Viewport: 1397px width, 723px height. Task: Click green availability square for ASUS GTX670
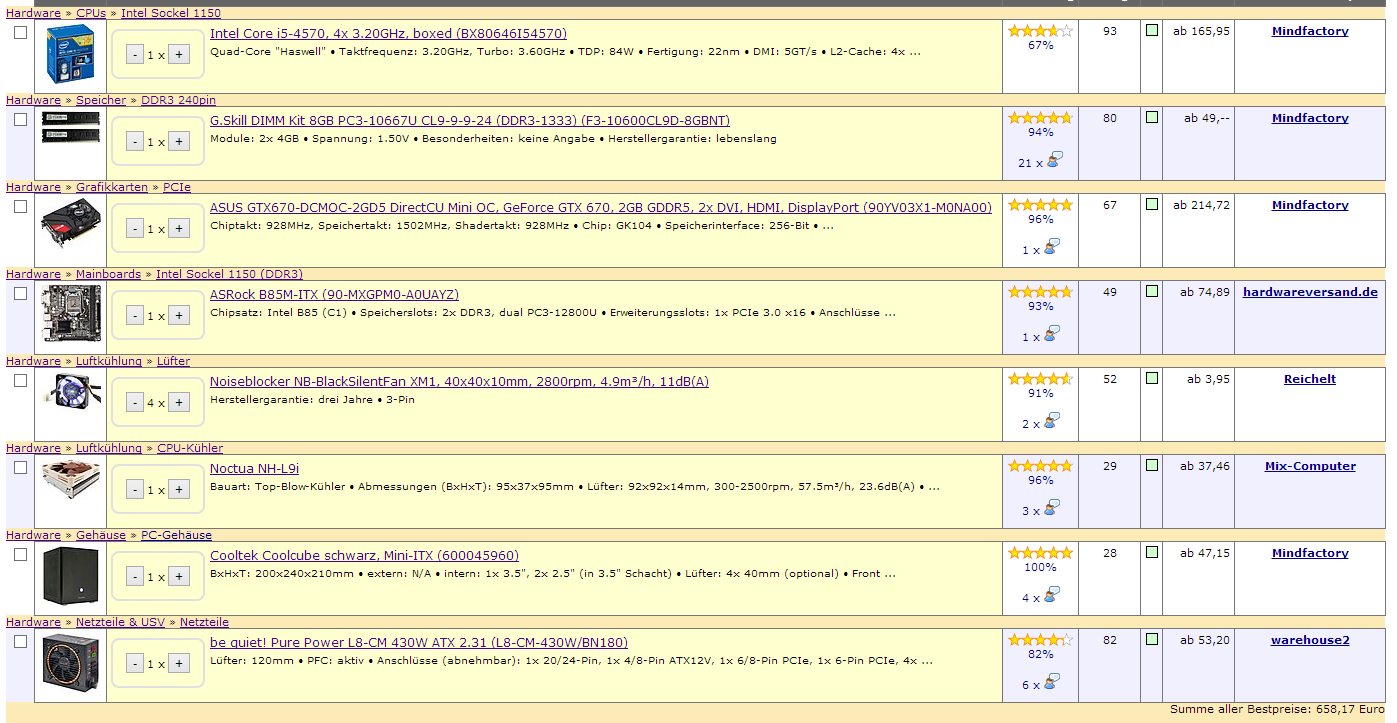coord(1152,205)
